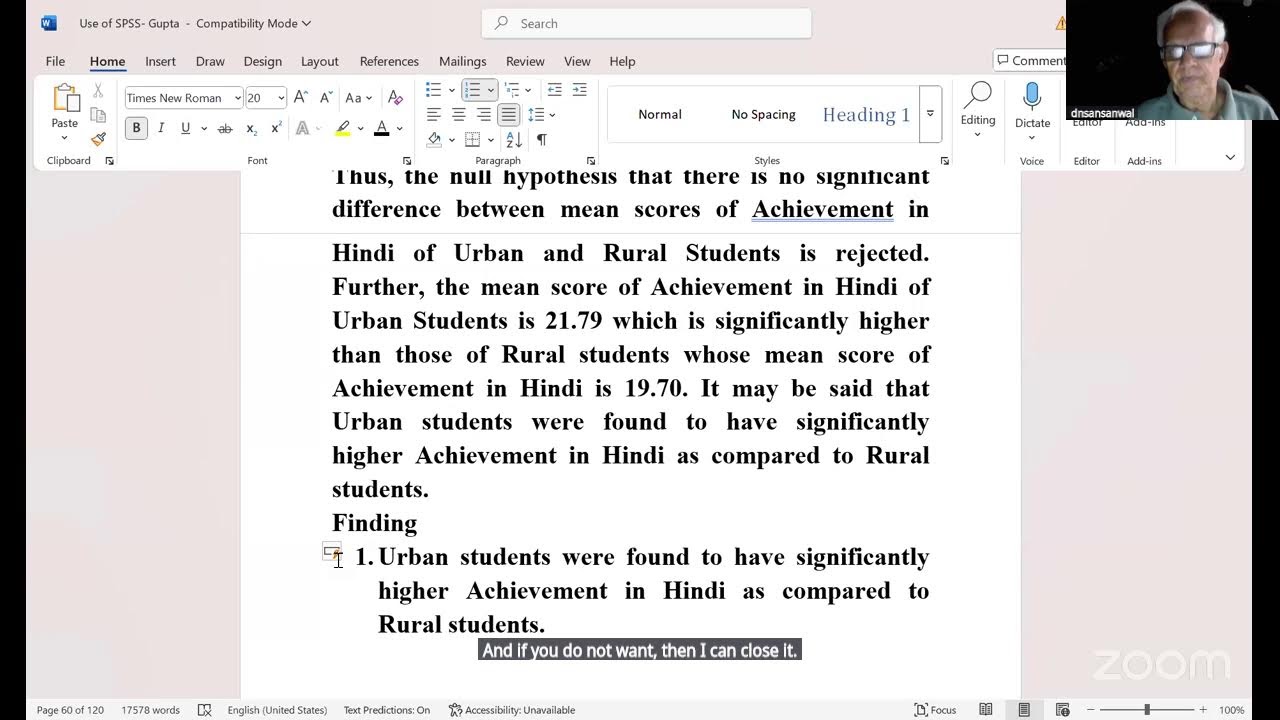Viewport: 1280px width, 720px height.
Task: Copy selection using the Copy icon
Action: [x=98, y=115]
